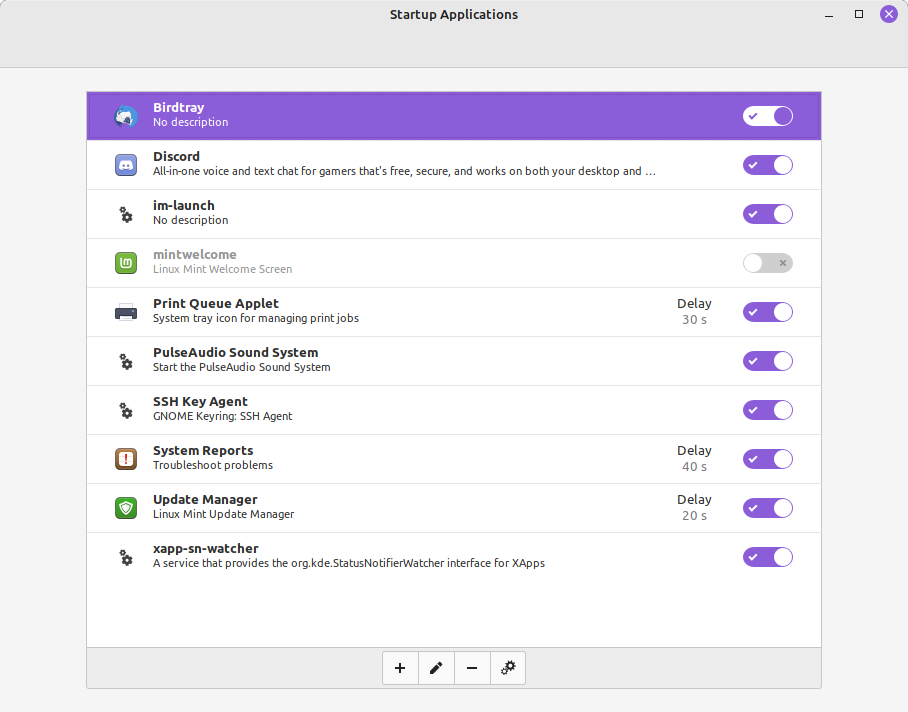Select the Birdtray entry name
This screenshot has width=908, height=712.
(178, 108)
